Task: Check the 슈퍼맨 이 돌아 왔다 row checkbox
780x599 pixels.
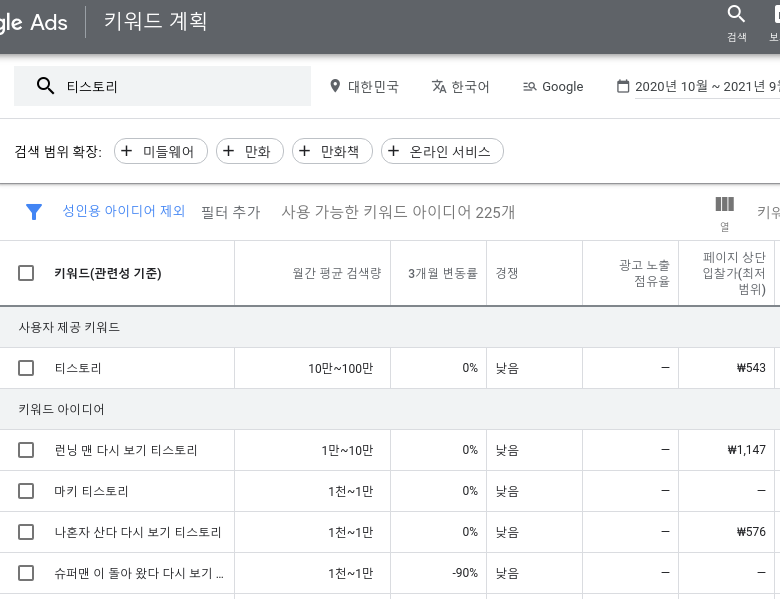Action: [26, 573]
